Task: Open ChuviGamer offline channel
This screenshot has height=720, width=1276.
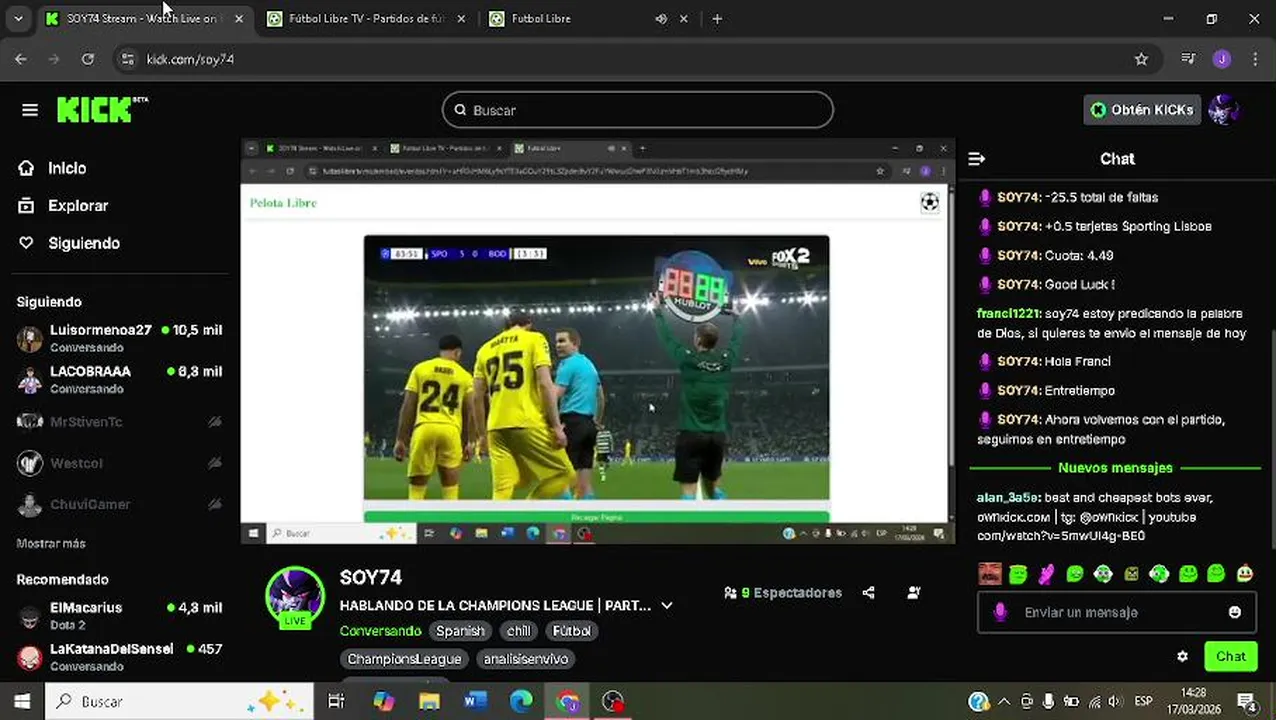Action: pos(120,504)
